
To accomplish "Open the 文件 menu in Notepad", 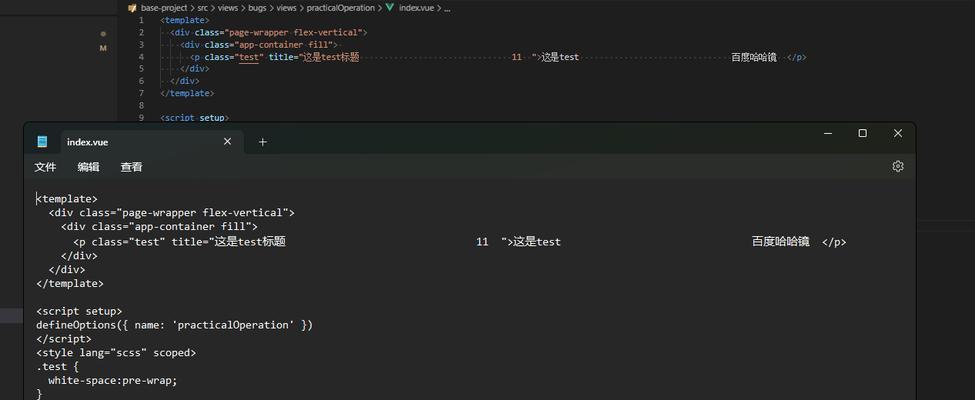I will (45, 167).
